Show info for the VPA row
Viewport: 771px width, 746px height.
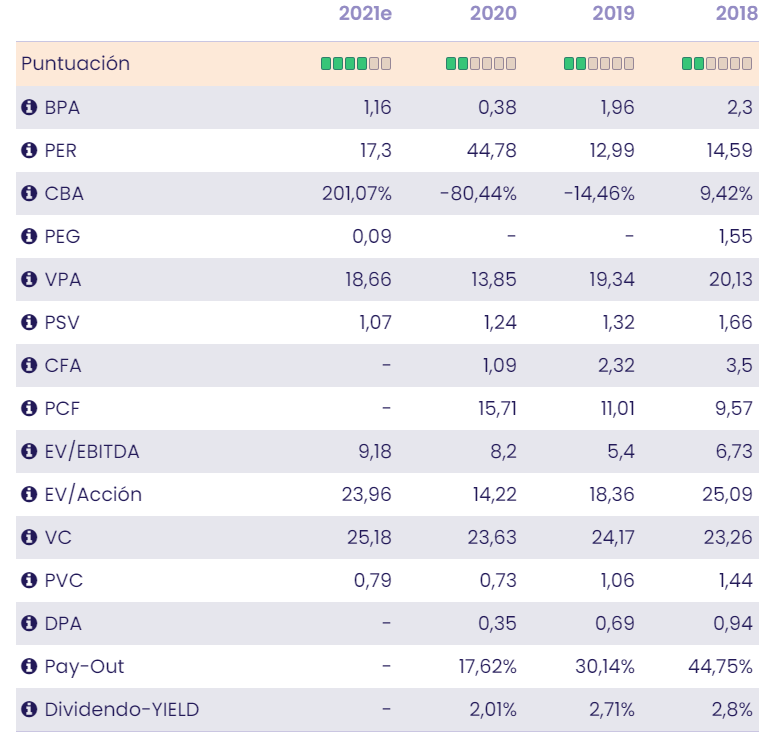click(x=29, y=280)
